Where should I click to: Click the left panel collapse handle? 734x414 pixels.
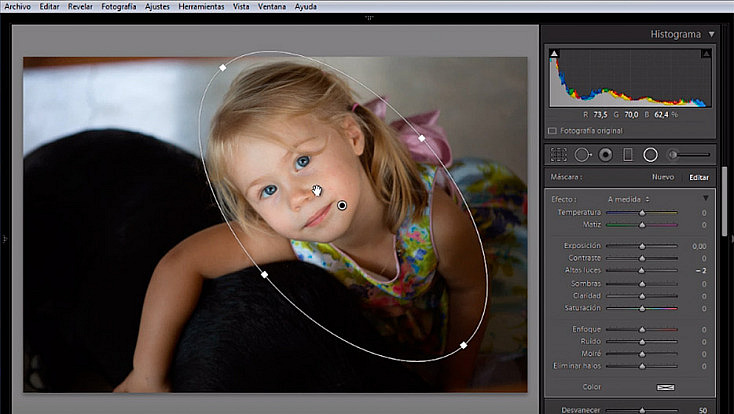point(4,239)
